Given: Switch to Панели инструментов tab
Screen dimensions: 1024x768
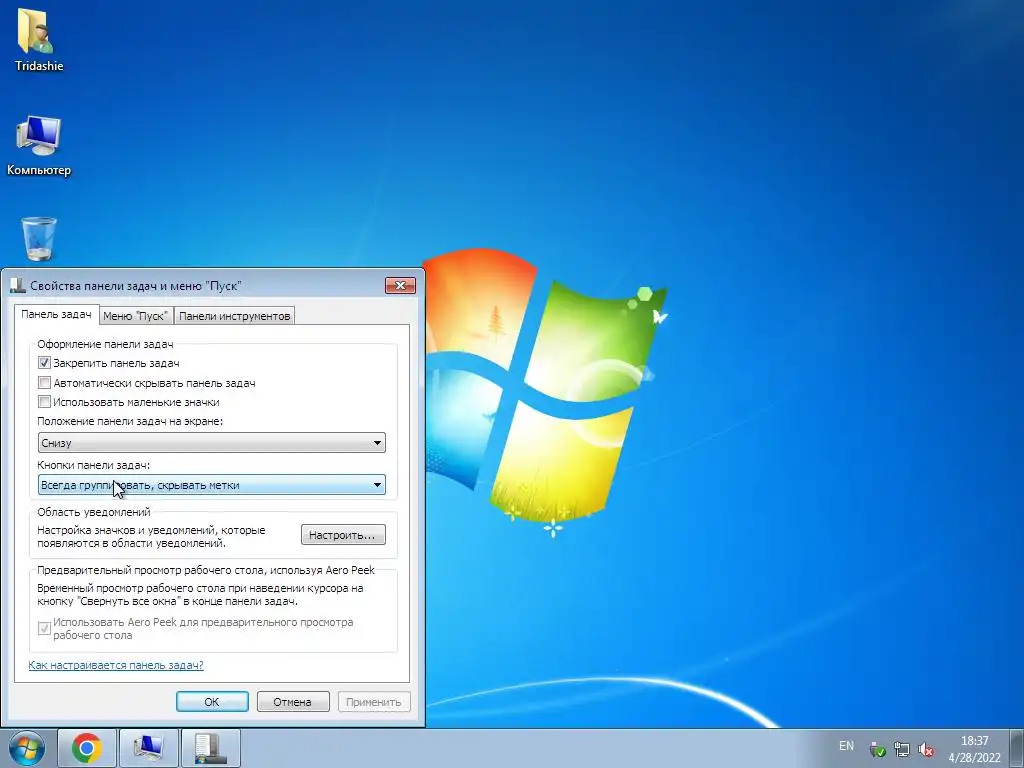Looking at the screenshot, I should click(x=234, y=315).
